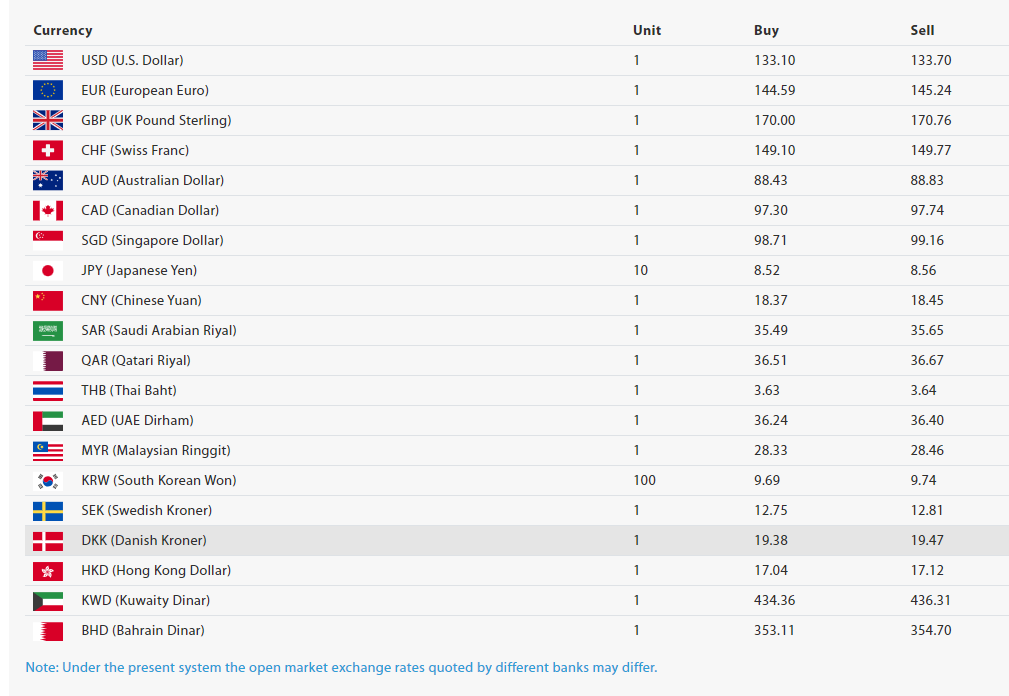1009x696 pixels.
Task: Select the Saudi Arabian flag icon
Action: 47,330
